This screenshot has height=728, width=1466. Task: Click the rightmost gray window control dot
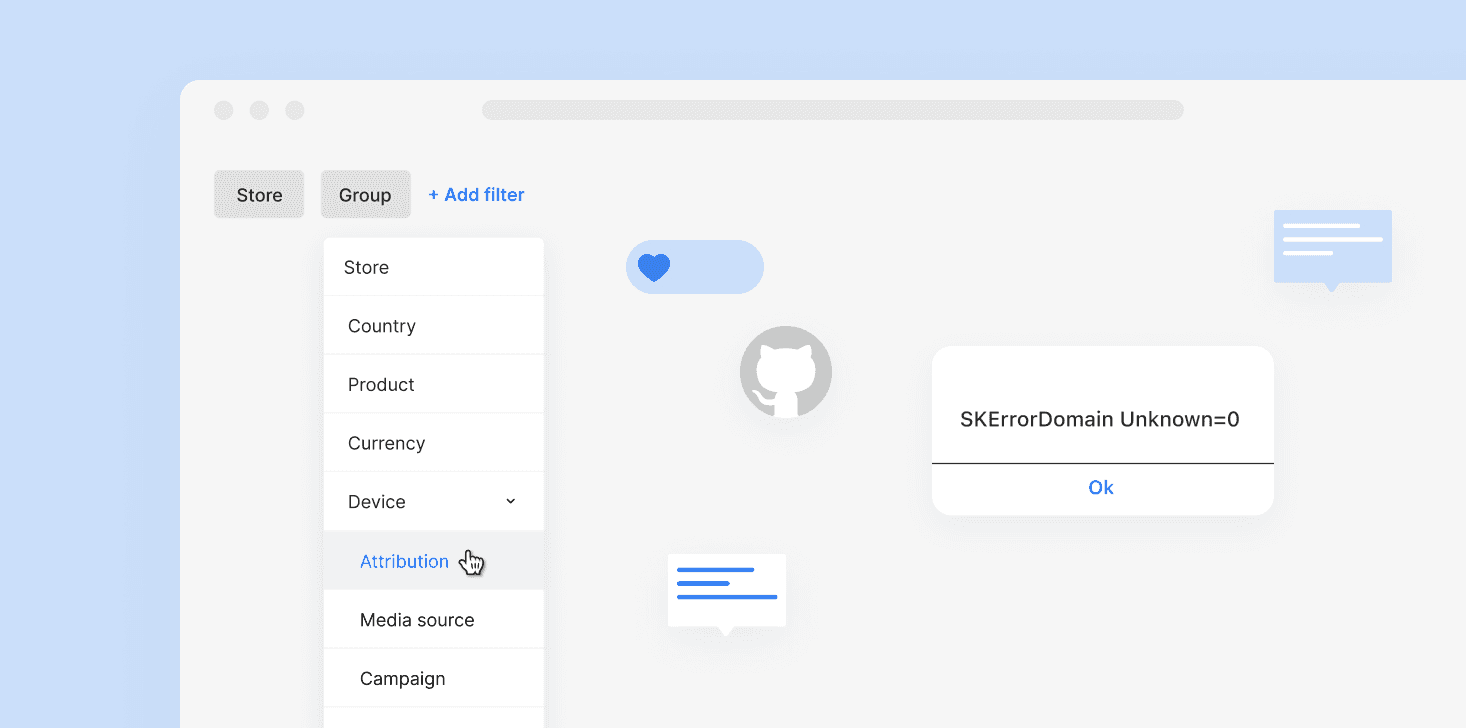[295, 110]
